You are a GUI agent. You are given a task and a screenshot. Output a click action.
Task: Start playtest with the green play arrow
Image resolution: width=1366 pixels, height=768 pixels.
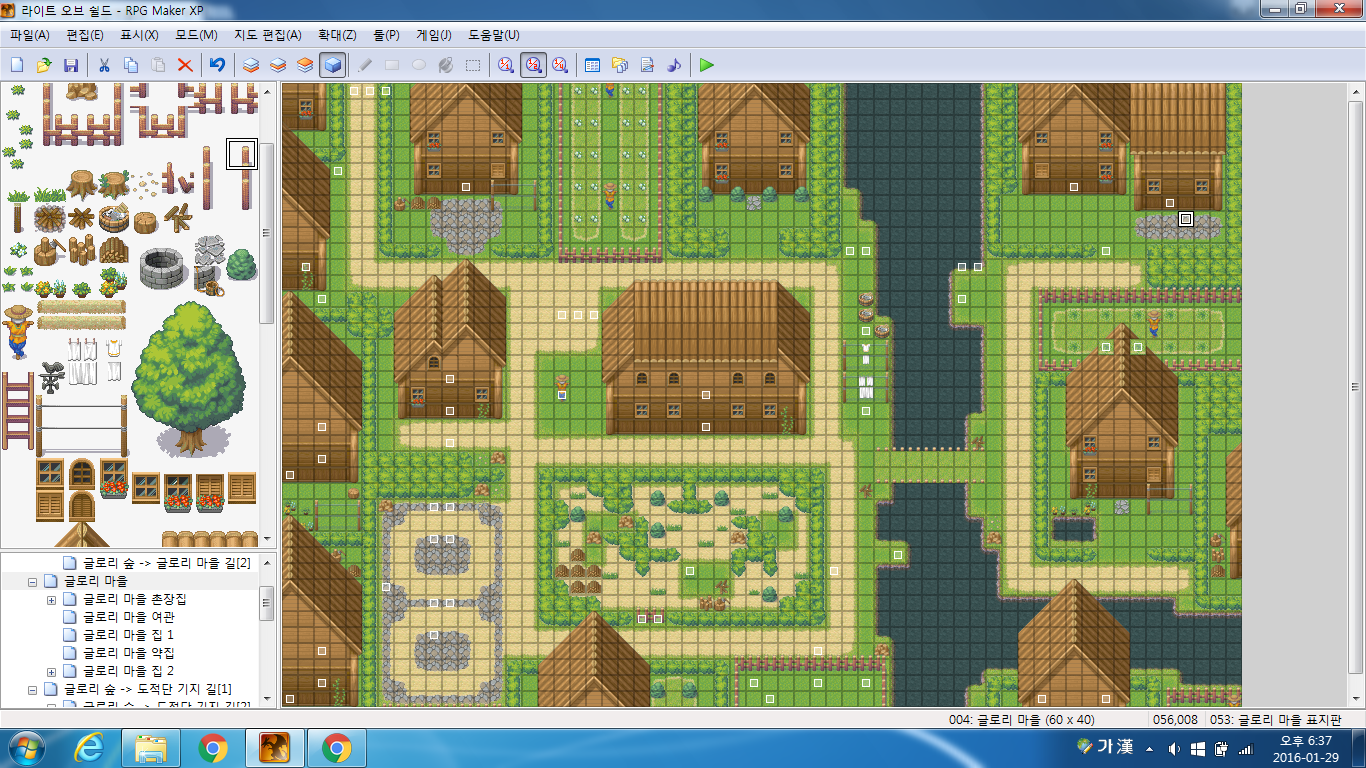(x=707, y=65)
